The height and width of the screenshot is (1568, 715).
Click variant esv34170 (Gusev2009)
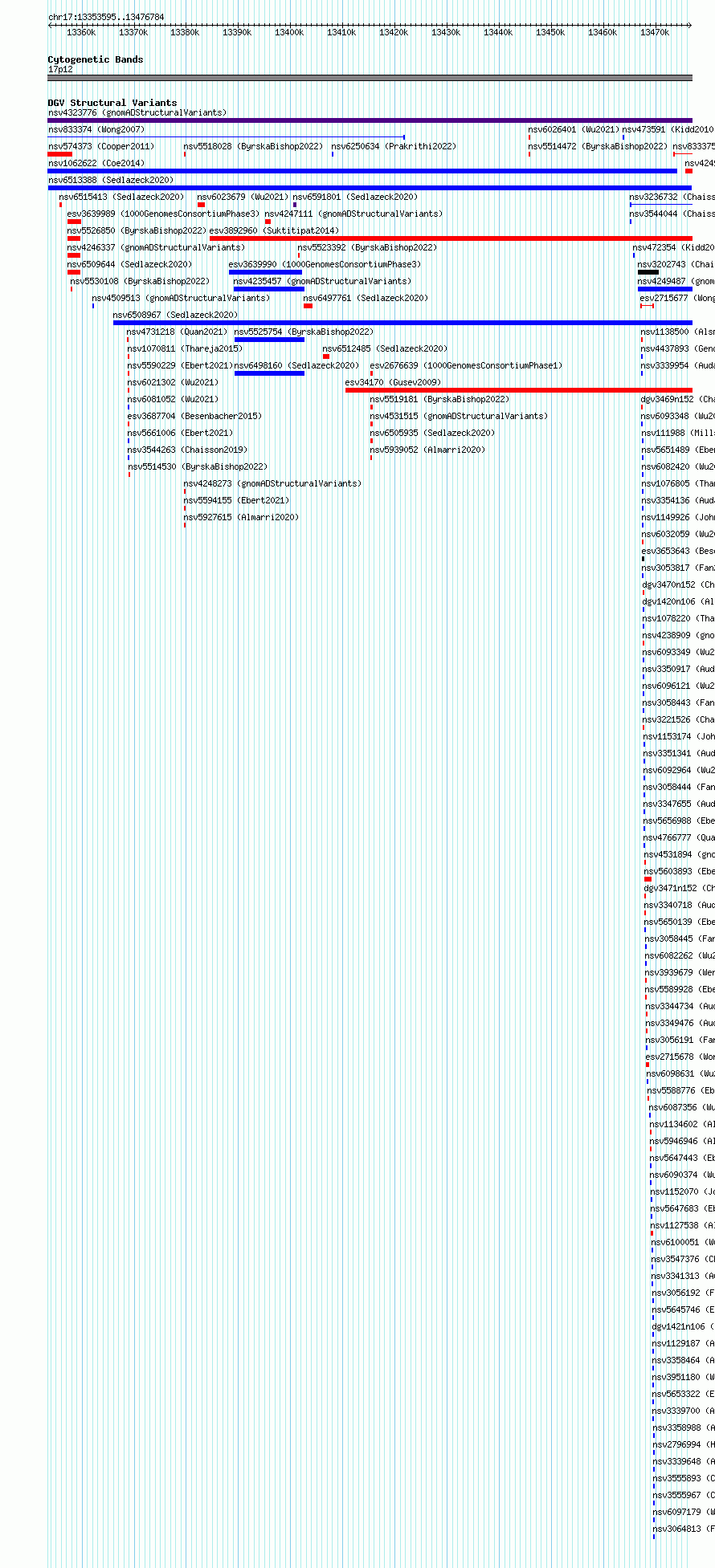click(x=394, y=382)
